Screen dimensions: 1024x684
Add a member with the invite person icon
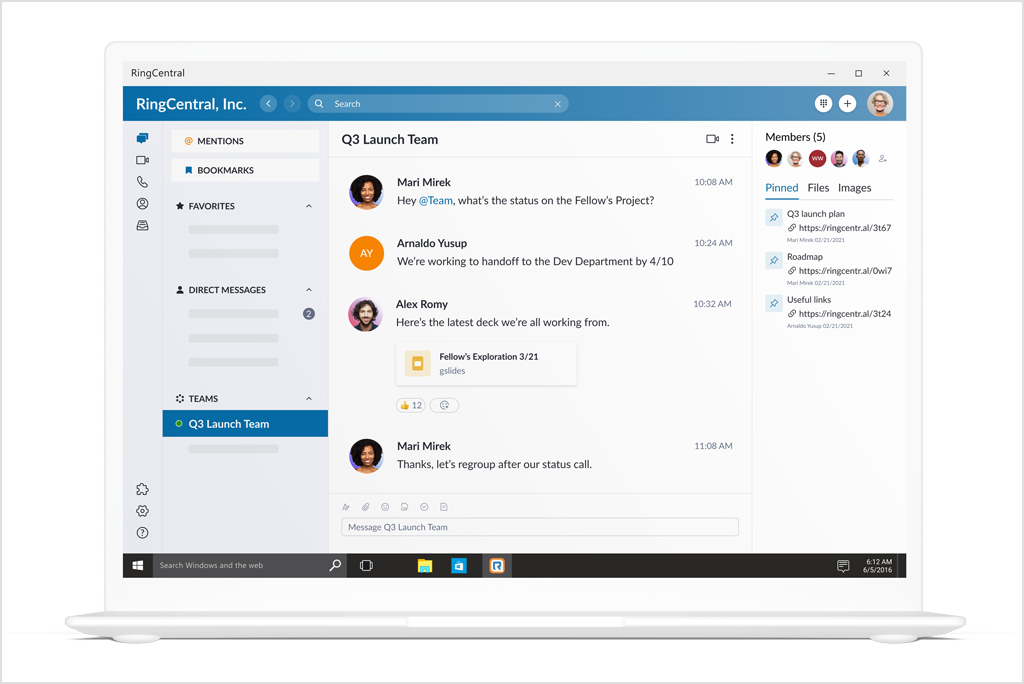click(x=883, y=158)
